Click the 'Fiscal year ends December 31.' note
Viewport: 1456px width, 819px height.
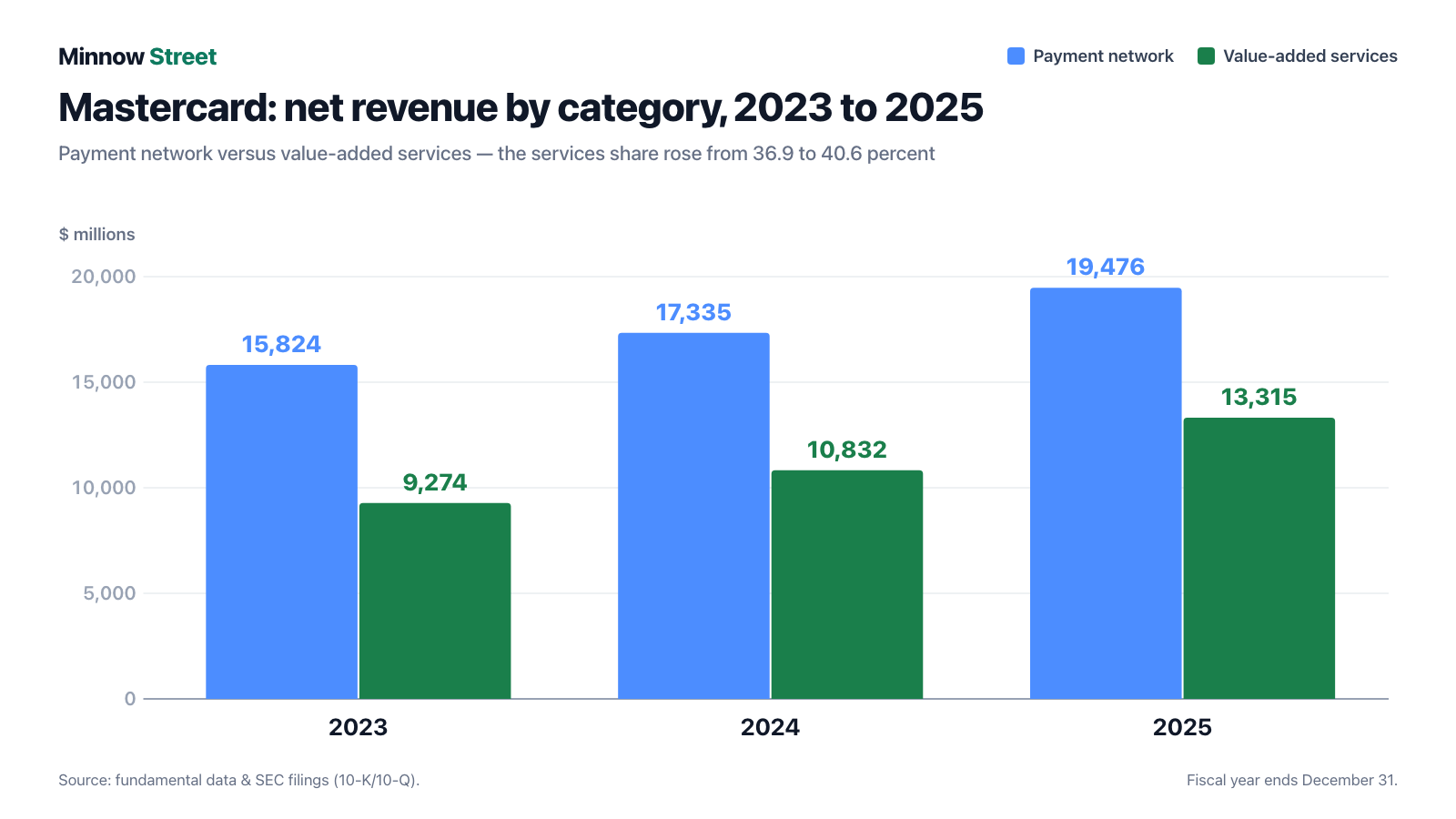(1292, 780)
